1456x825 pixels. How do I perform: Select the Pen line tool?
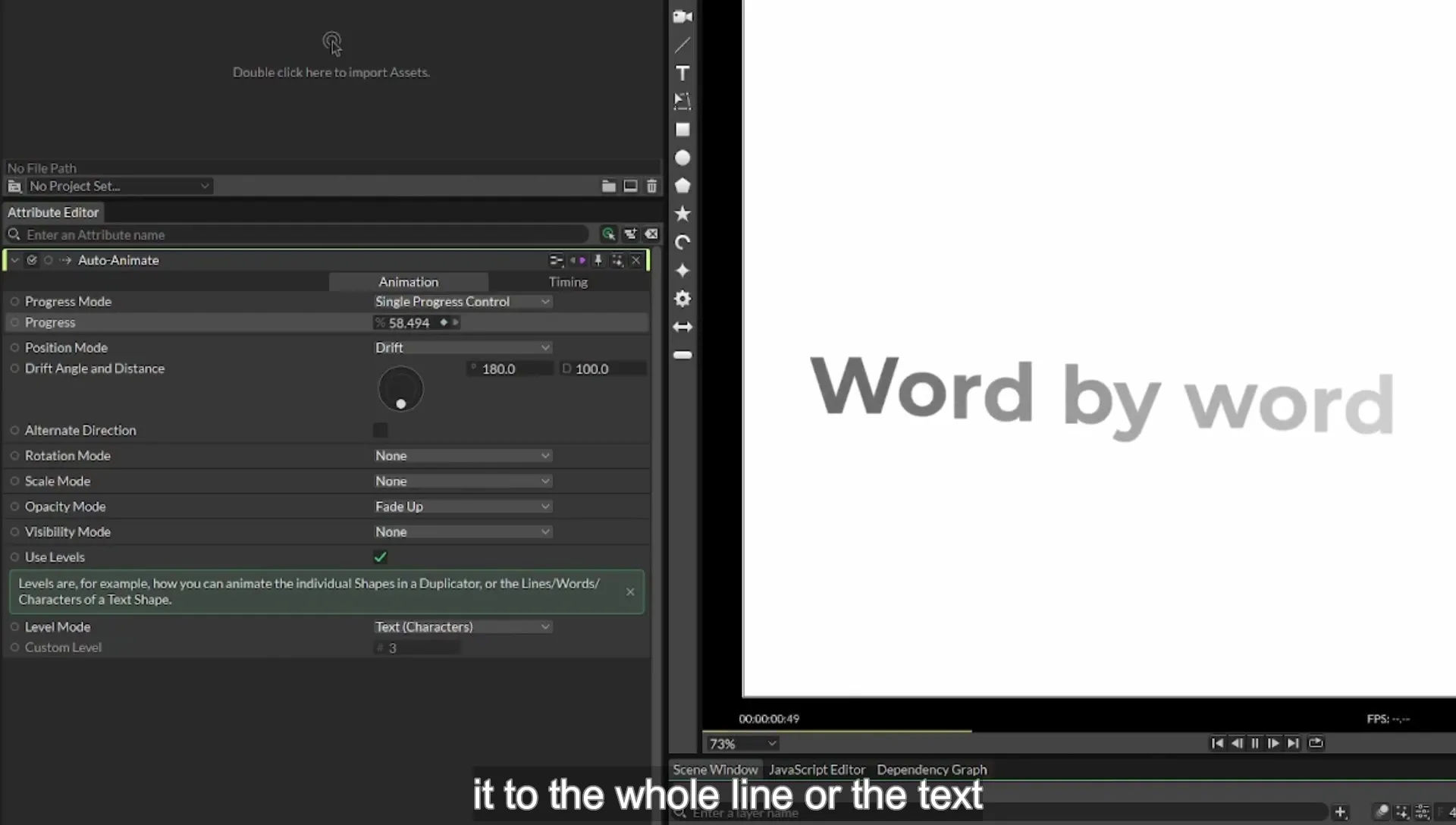pos(682,45)
